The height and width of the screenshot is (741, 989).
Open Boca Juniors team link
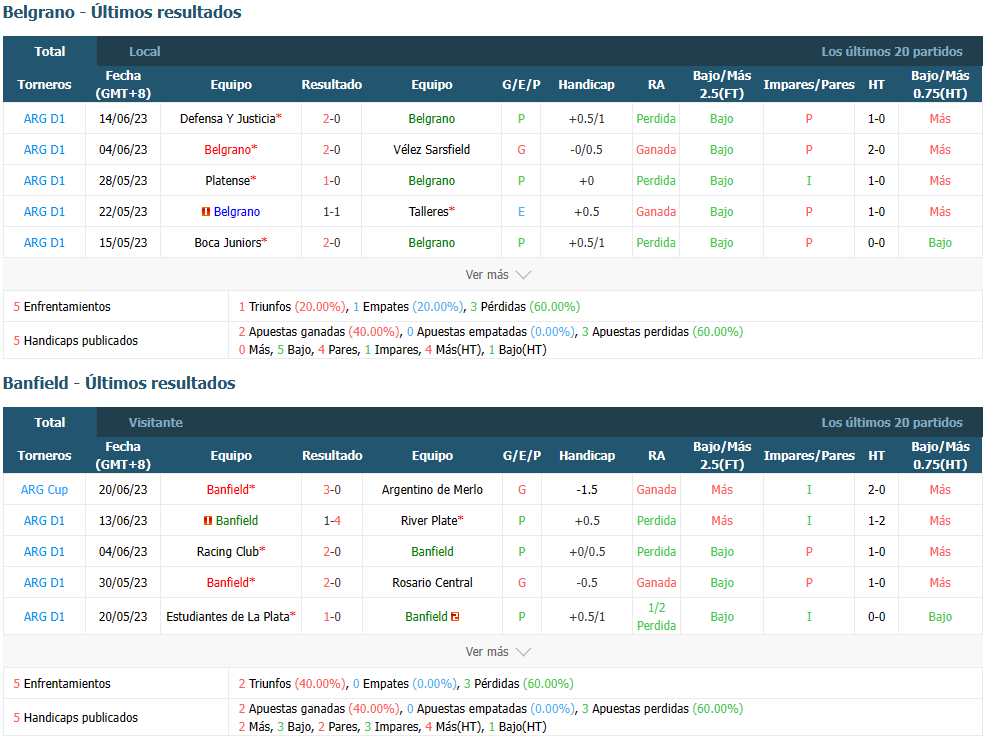pos(228,243)
